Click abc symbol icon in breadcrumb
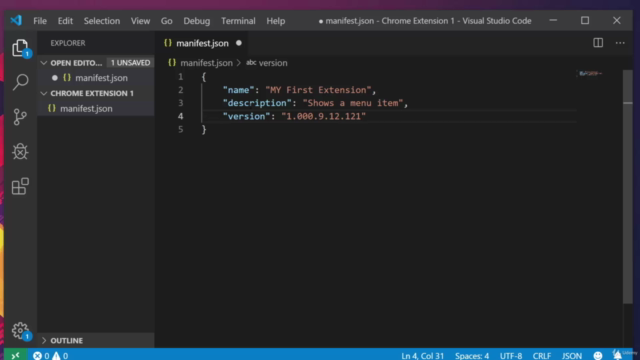Image resolution: width=640 pixels, height=360 pixels. point(251,63)
